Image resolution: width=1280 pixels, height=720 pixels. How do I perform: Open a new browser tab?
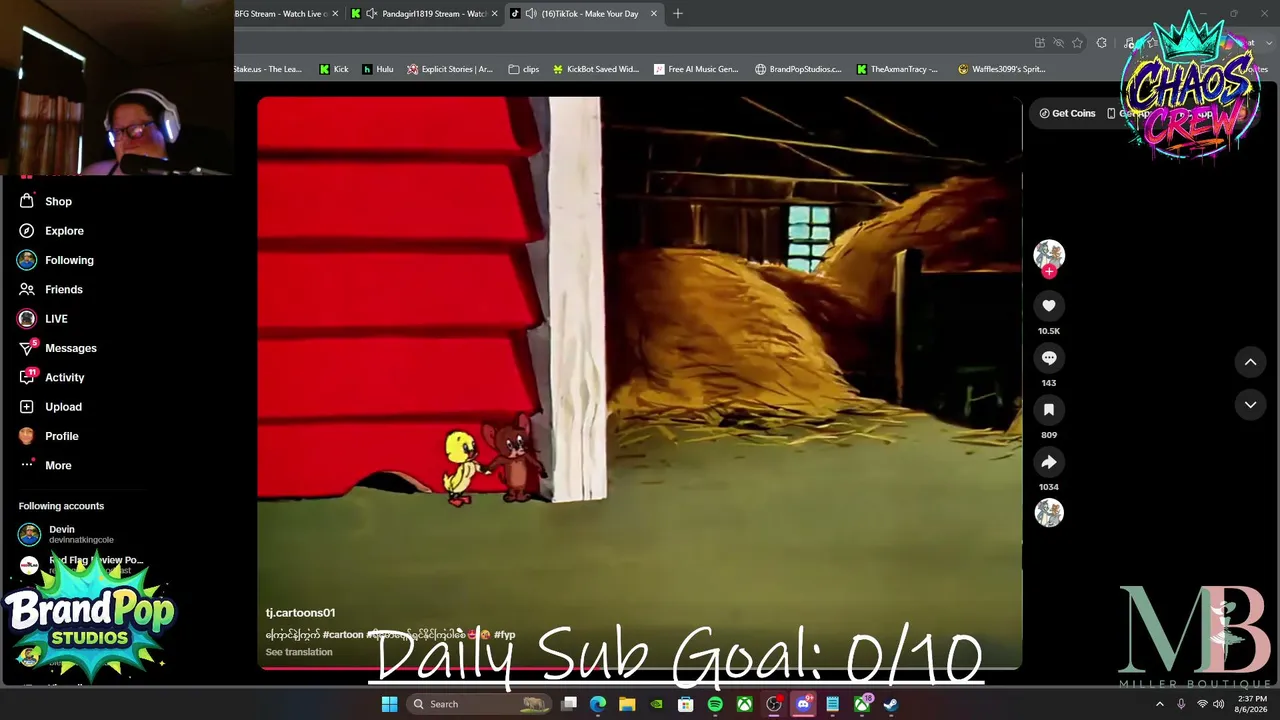(678, 14)
